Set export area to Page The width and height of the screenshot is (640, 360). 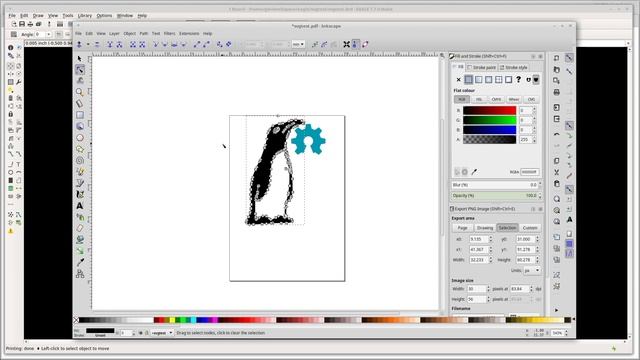pos(462,228)
